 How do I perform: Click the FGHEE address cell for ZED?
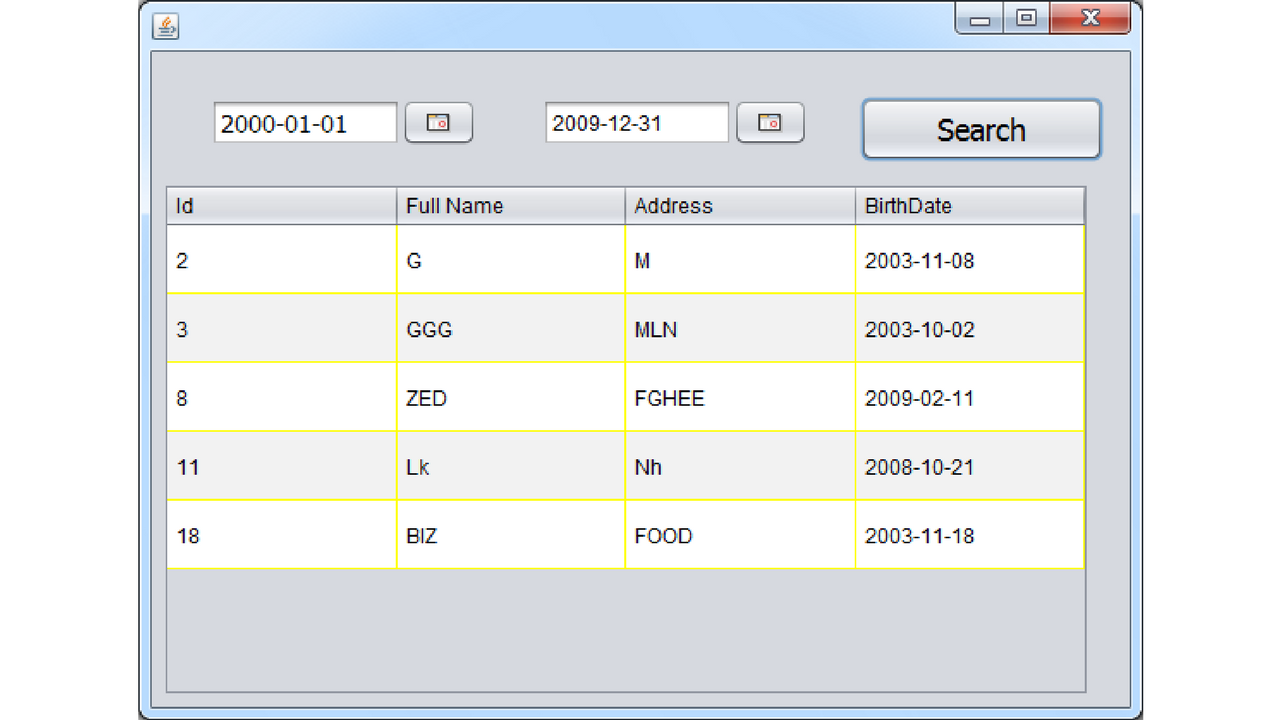(x=740, y=396)
